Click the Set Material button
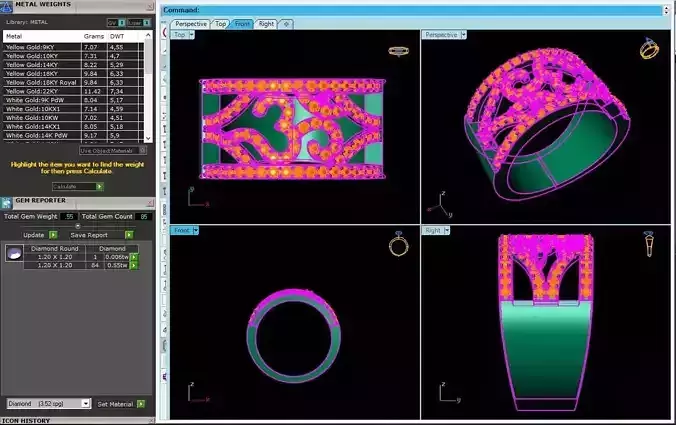This screenshot has width=676, height=425. [115, 404]
